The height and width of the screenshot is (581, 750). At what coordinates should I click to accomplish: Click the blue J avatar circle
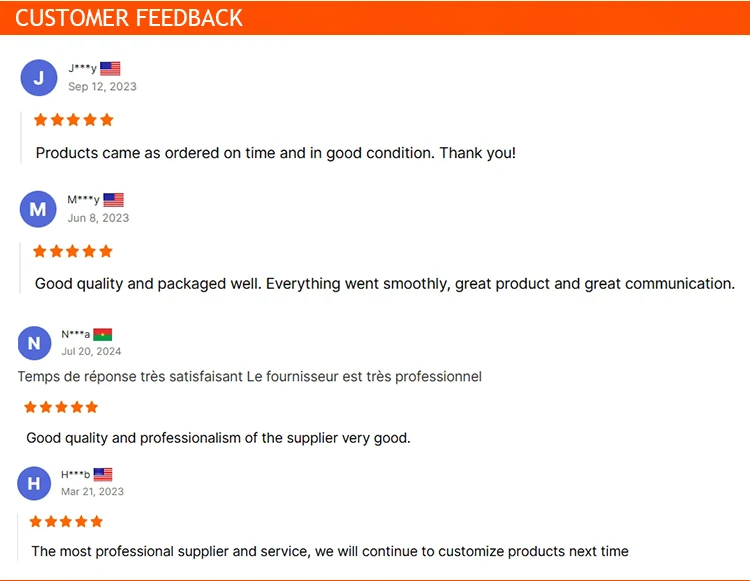pyautogui.click(x=39, y=77)
